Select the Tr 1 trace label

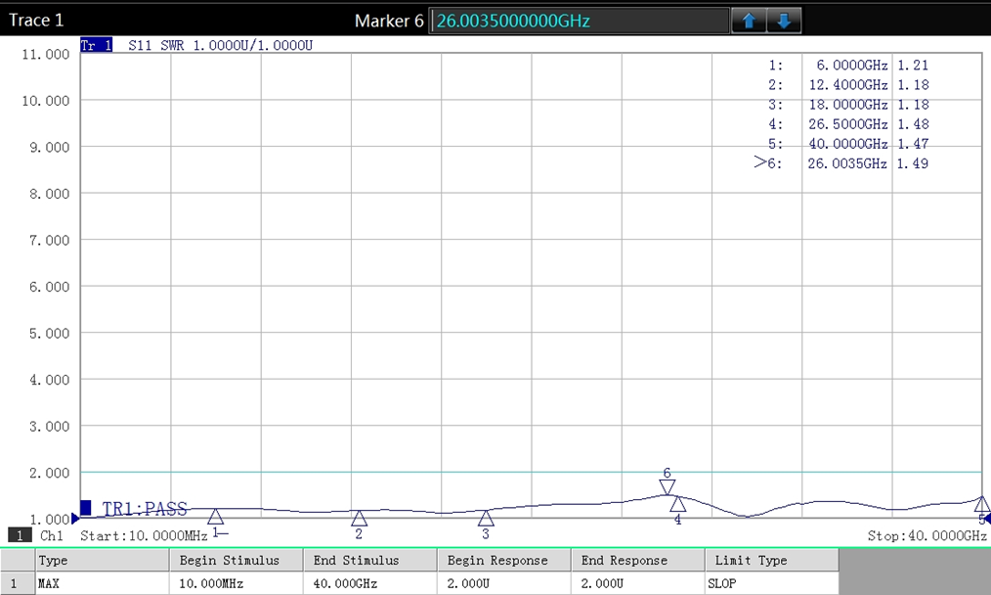[97, 46]
